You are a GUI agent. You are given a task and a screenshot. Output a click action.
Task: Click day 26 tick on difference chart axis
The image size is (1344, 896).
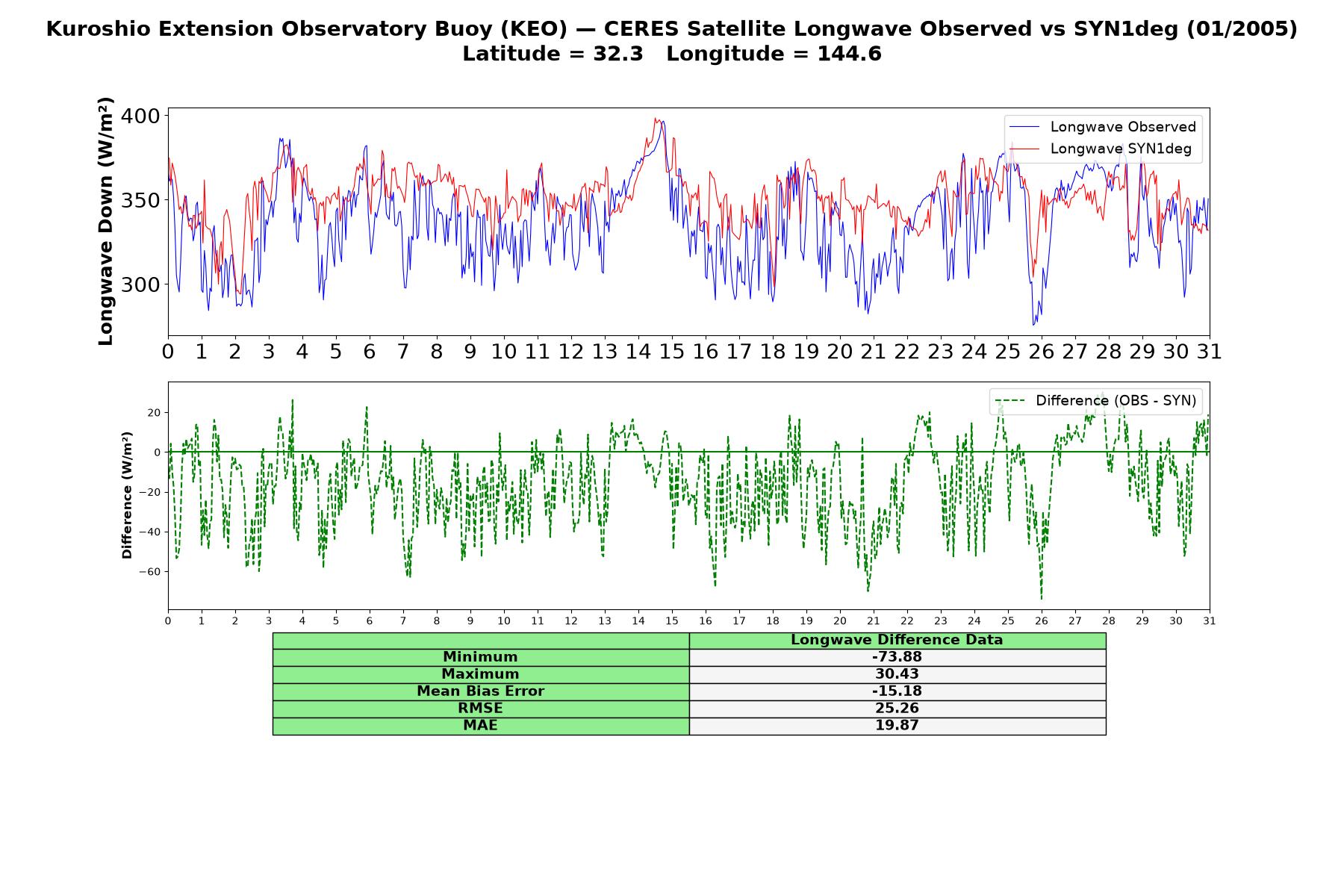(1041, 621)
